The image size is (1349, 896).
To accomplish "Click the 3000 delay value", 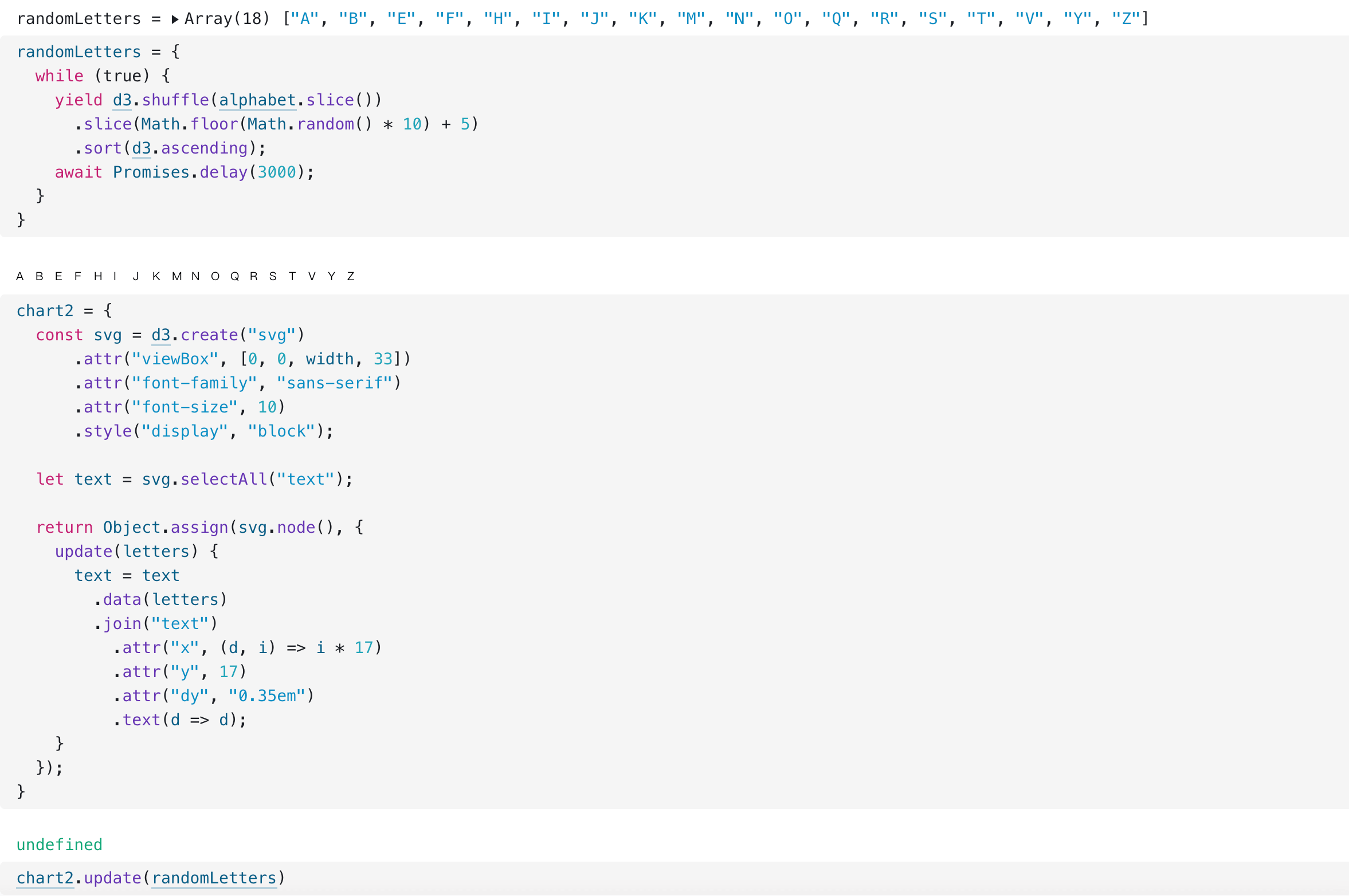I will coord(277,172).
